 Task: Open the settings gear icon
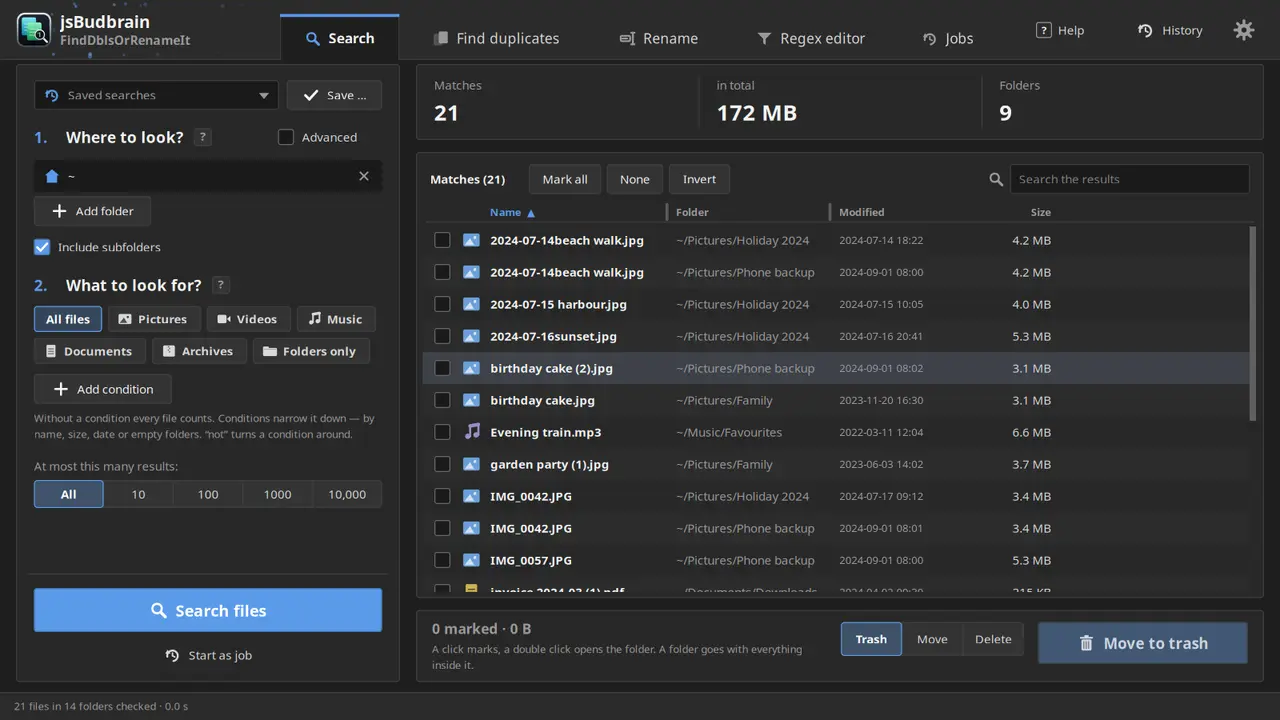(1244, 30)
